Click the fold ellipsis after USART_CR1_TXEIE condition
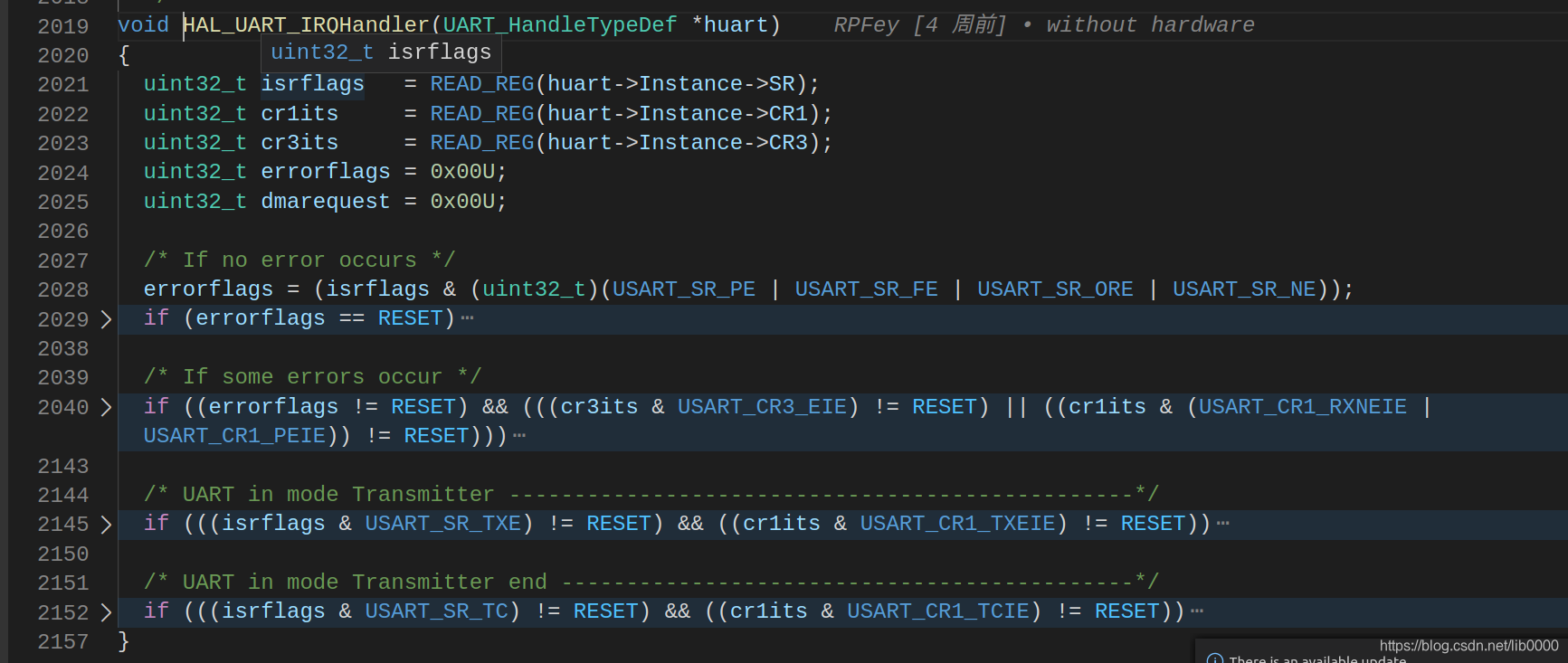 [1223, 524]
